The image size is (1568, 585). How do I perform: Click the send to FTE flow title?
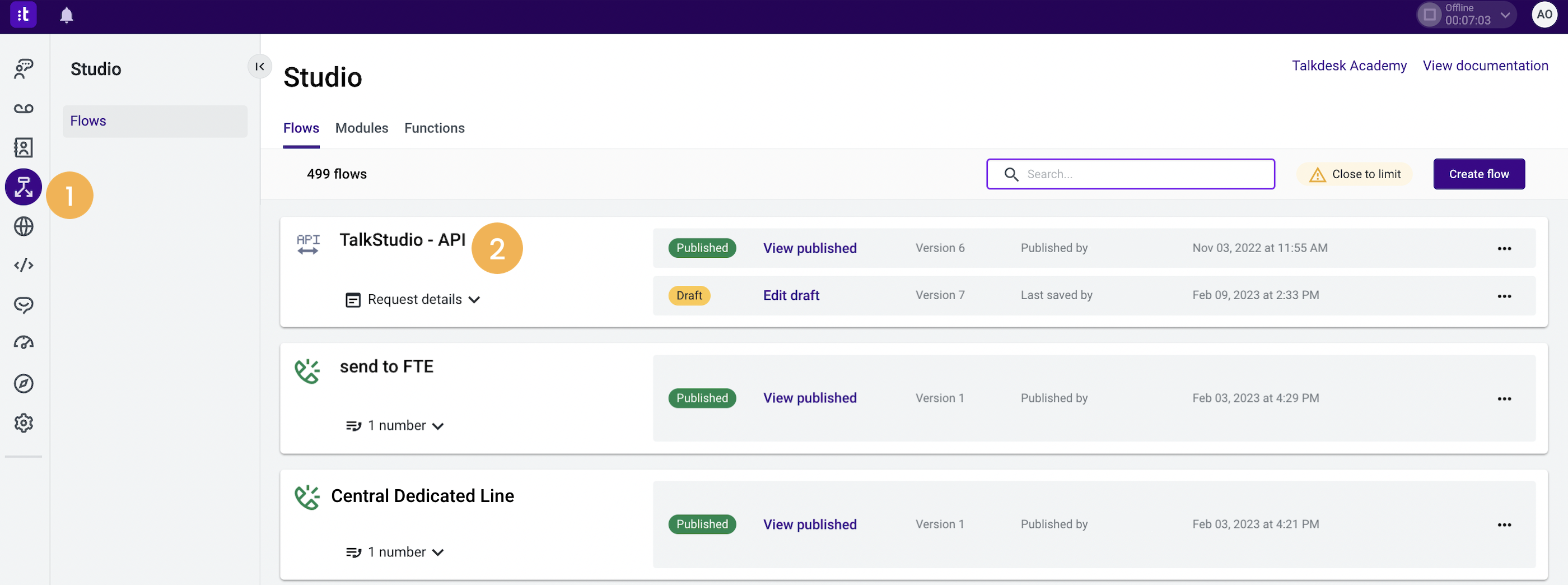point(386,366)
